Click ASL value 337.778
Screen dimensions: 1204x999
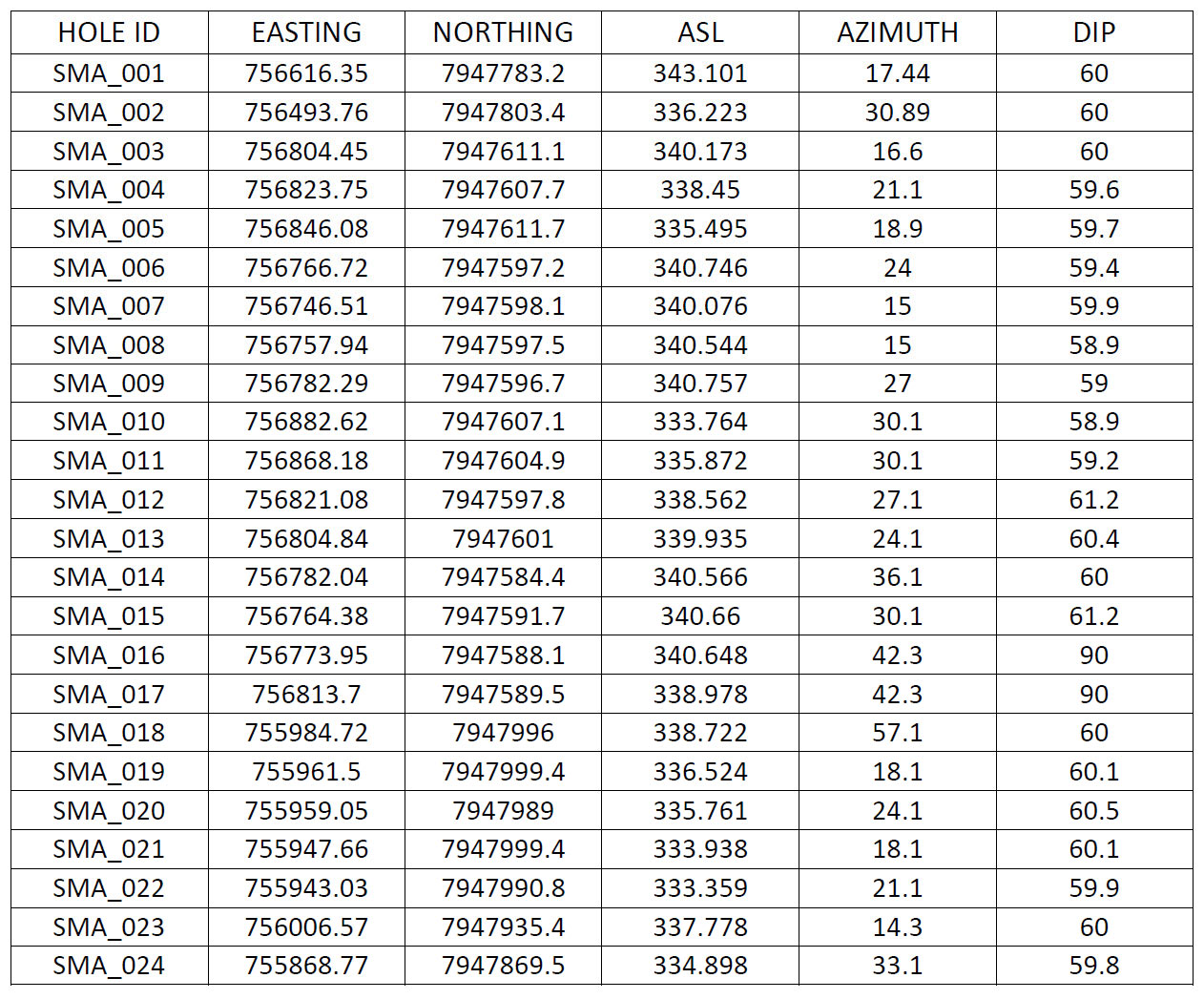point(700,927)
